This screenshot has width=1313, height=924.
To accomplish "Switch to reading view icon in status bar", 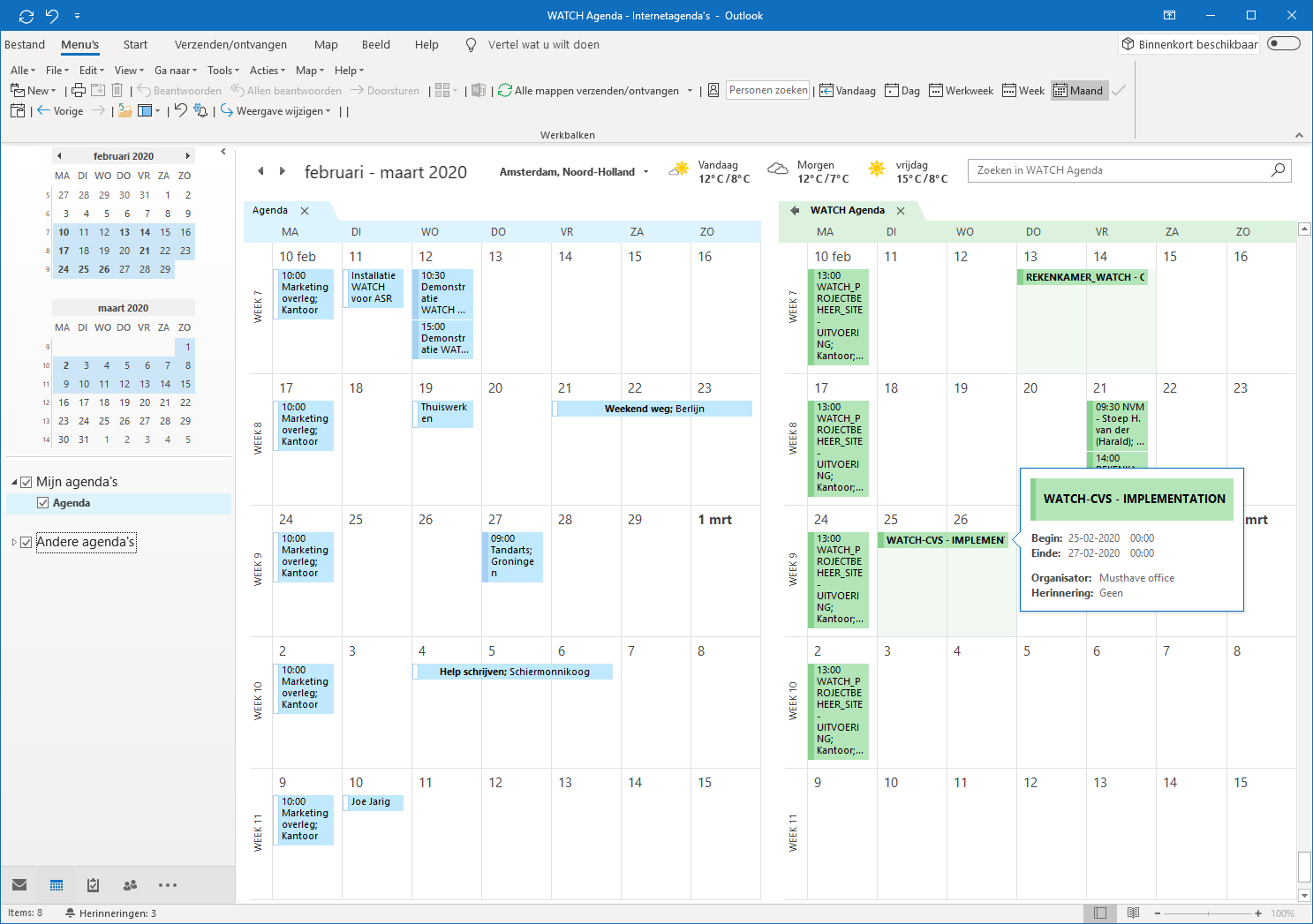I will click(1134, 913).
